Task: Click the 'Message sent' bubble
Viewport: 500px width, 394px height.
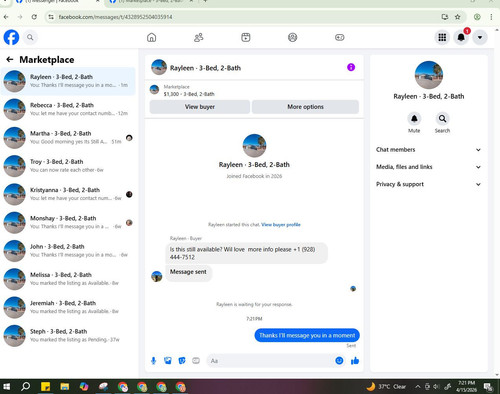Action: pyautogui.click(x=188, y=272)
